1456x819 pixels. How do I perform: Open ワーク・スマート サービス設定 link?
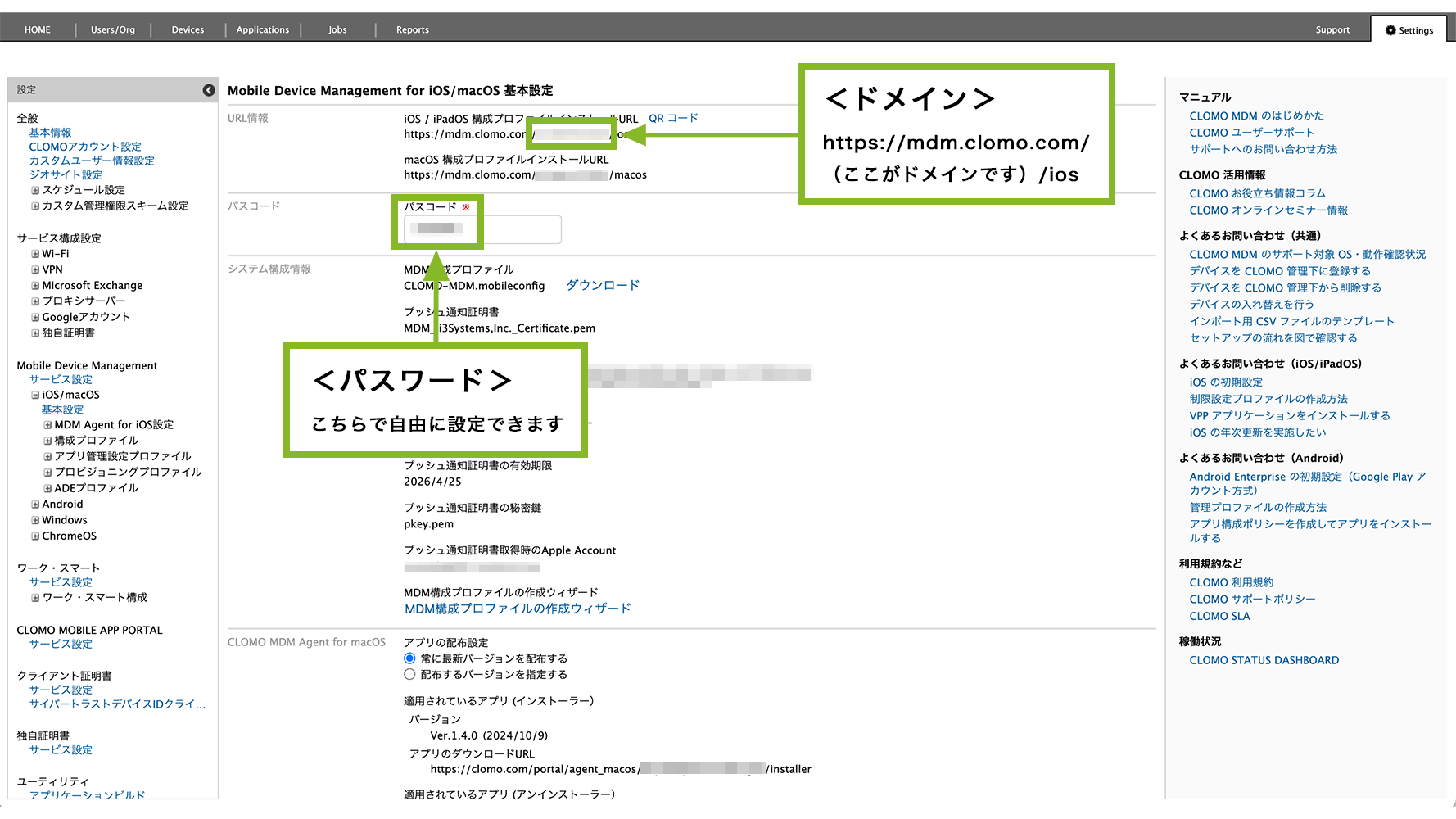[61, 582]
